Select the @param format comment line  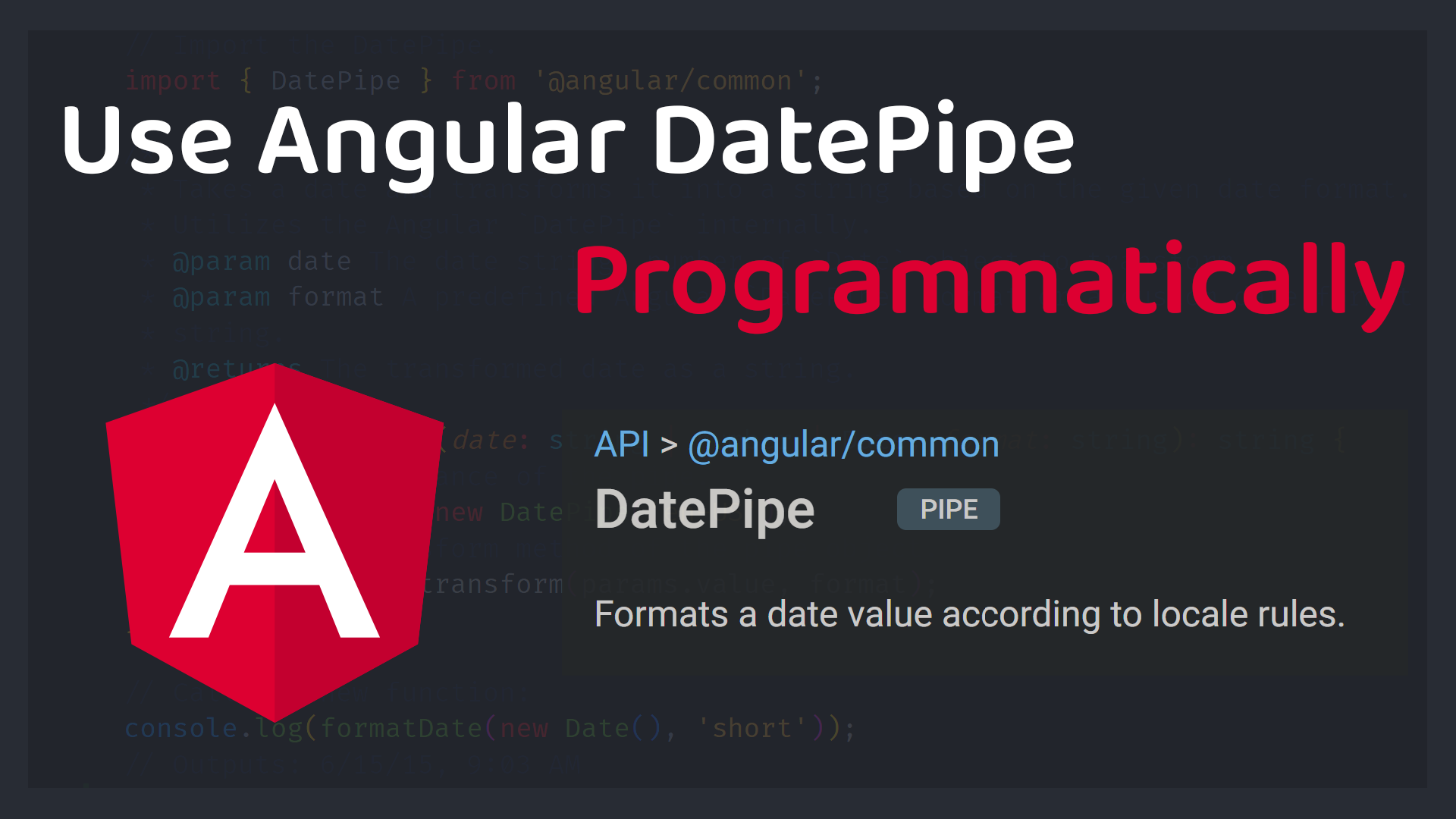click(x=277, y=297)
